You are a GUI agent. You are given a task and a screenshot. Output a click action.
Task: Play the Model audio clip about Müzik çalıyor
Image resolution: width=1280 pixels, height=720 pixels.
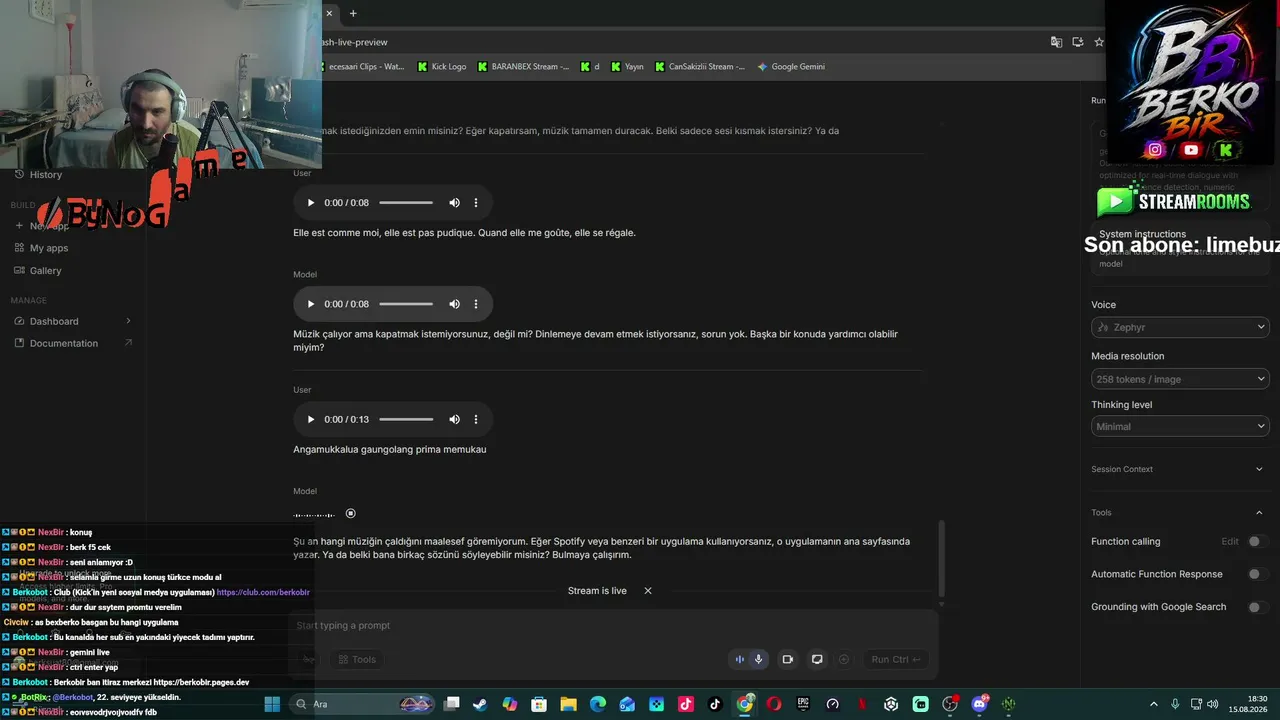click(311, 304)
